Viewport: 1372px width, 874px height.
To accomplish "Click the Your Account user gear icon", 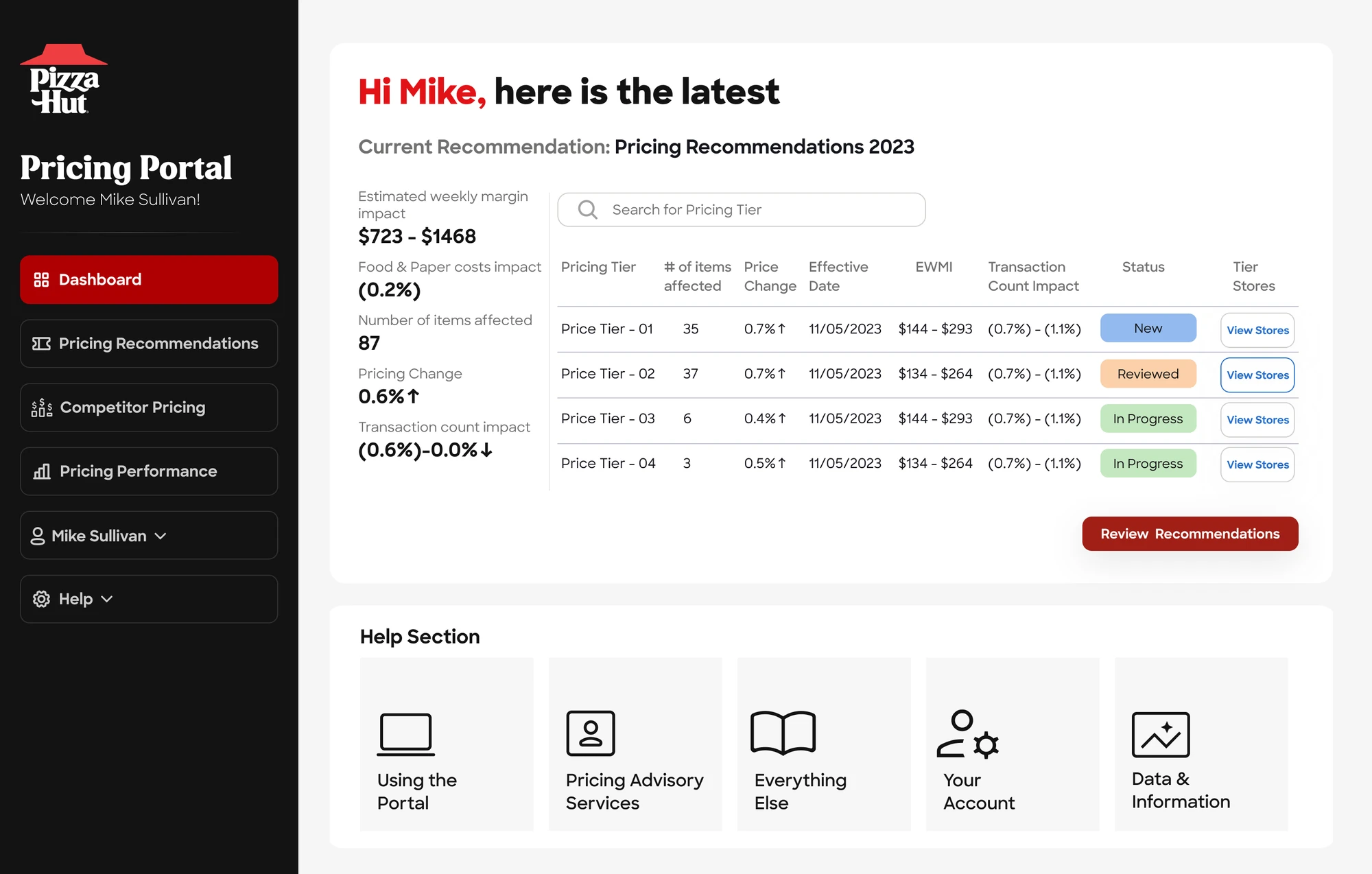I will (968, 734).
